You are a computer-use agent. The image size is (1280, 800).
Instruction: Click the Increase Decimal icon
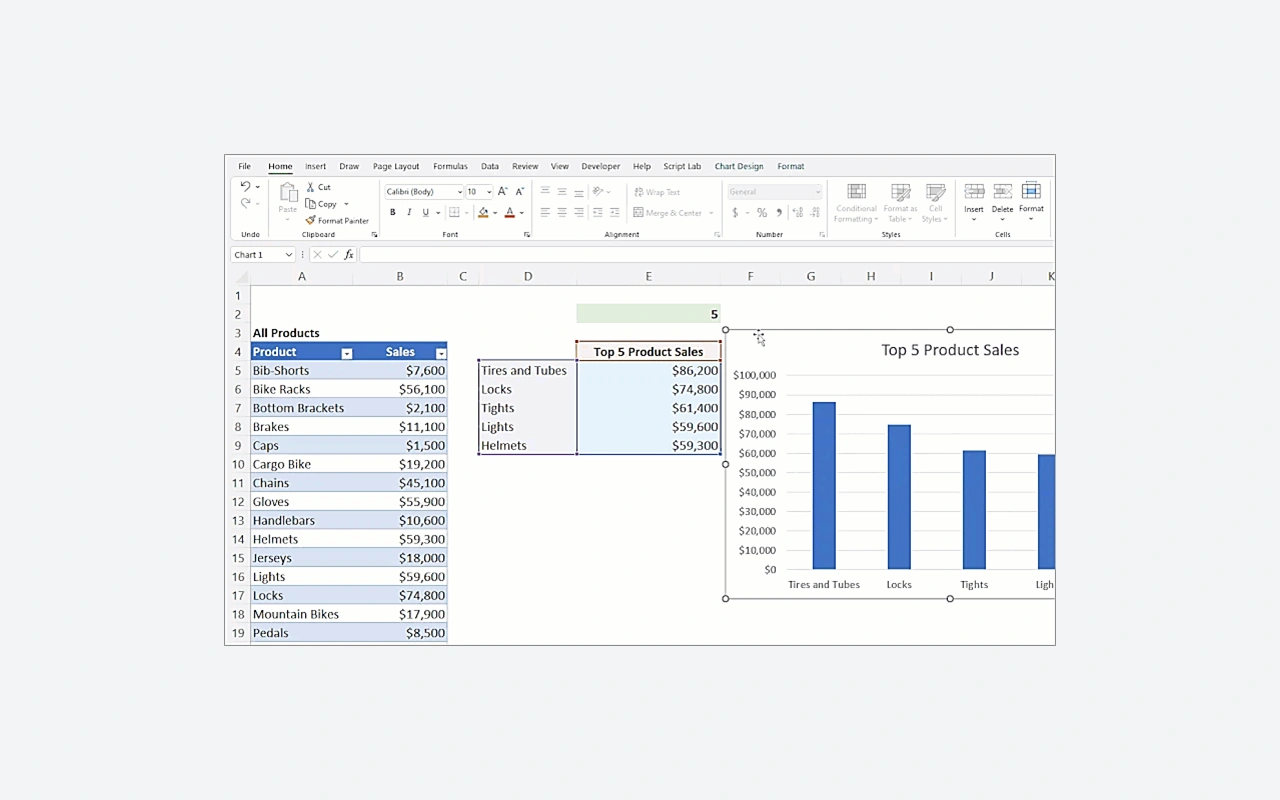point(797,212)
